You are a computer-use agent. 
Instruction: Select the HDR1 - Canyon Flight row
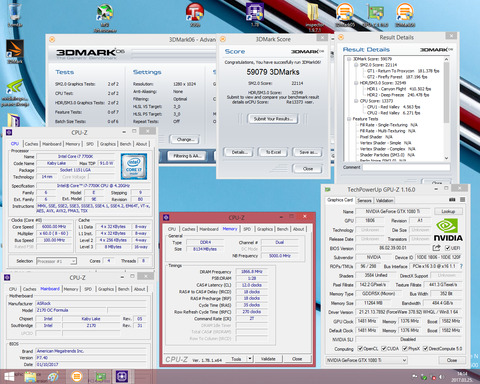399,89
